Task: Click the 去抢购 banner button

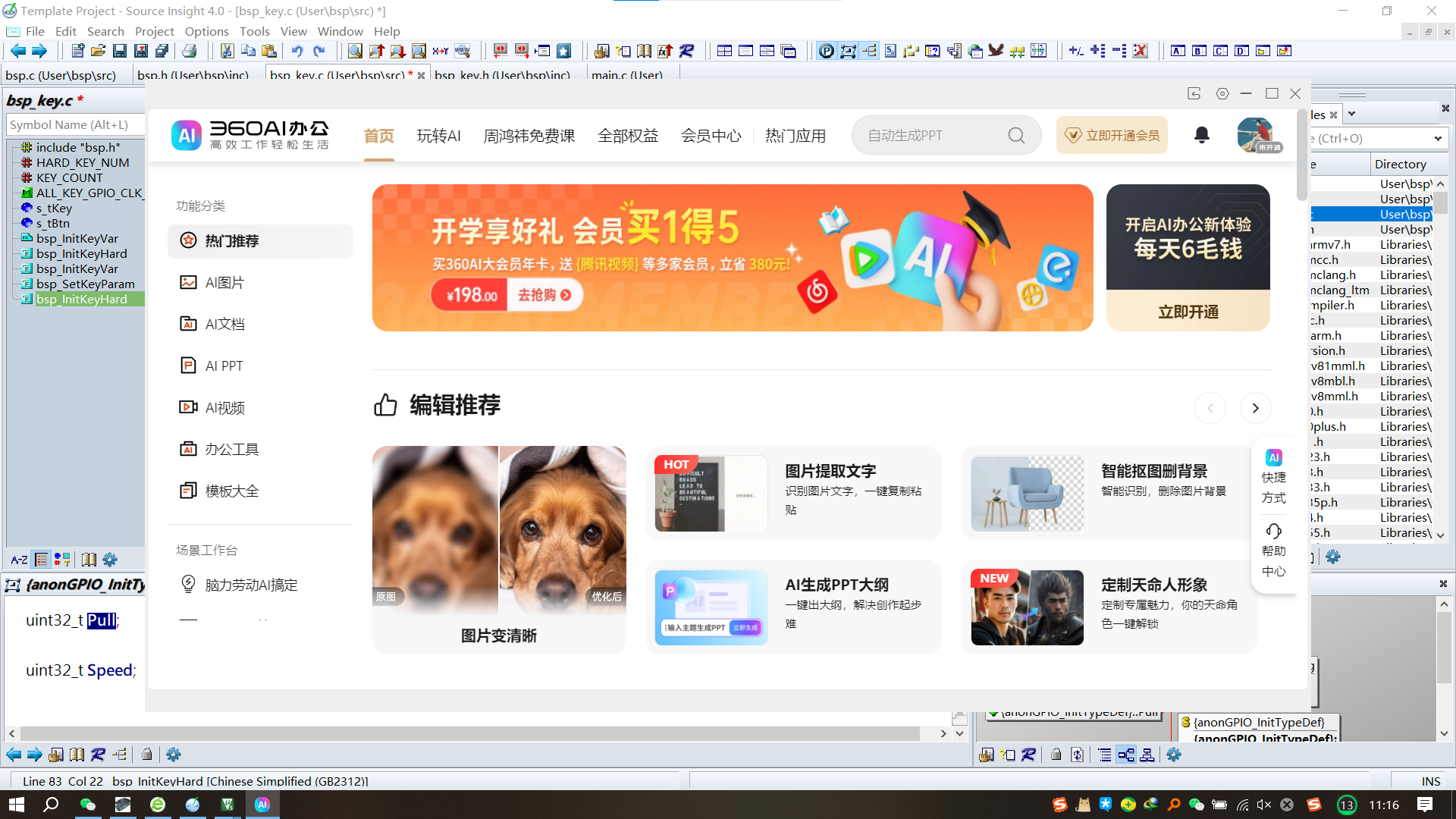Action: point(544,295)
